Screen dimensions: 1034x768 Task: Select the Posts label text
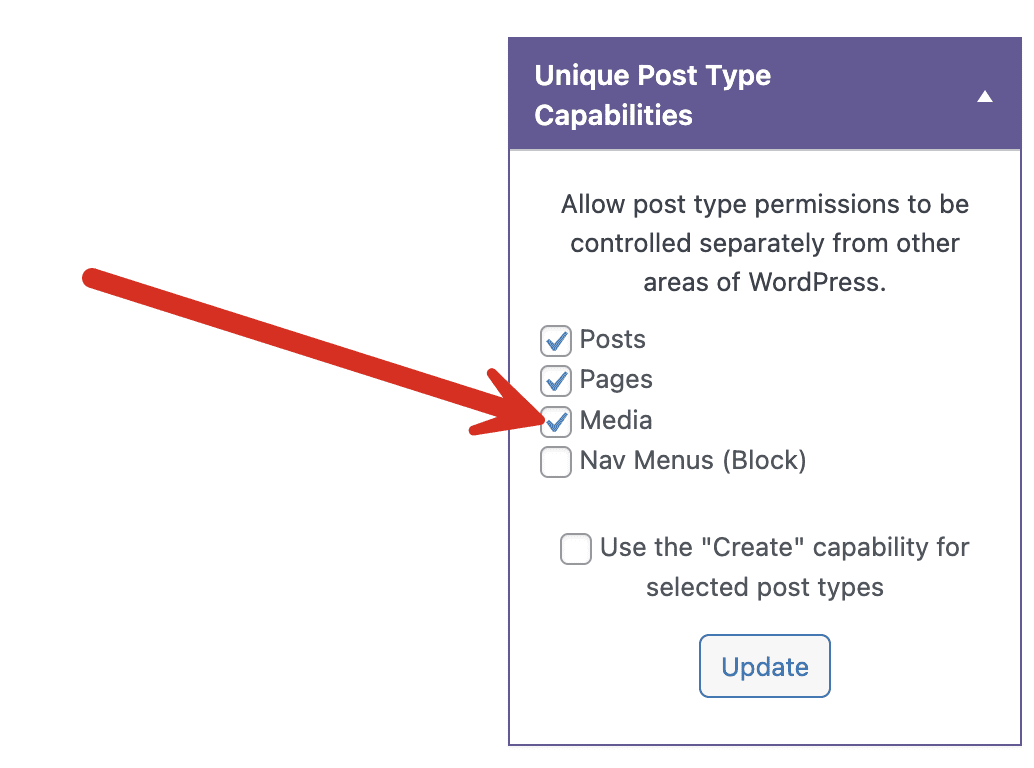611,340
